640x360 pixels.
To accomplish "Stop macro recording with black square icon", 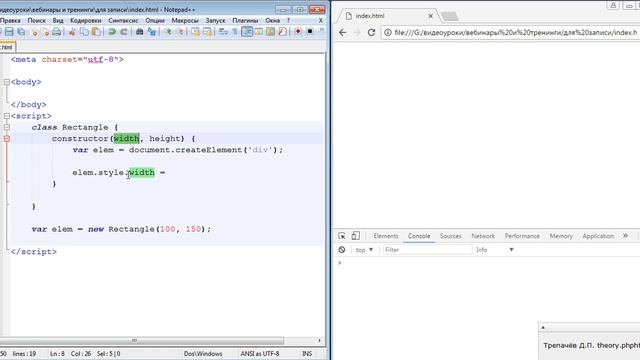I will [x=310, y=32].
